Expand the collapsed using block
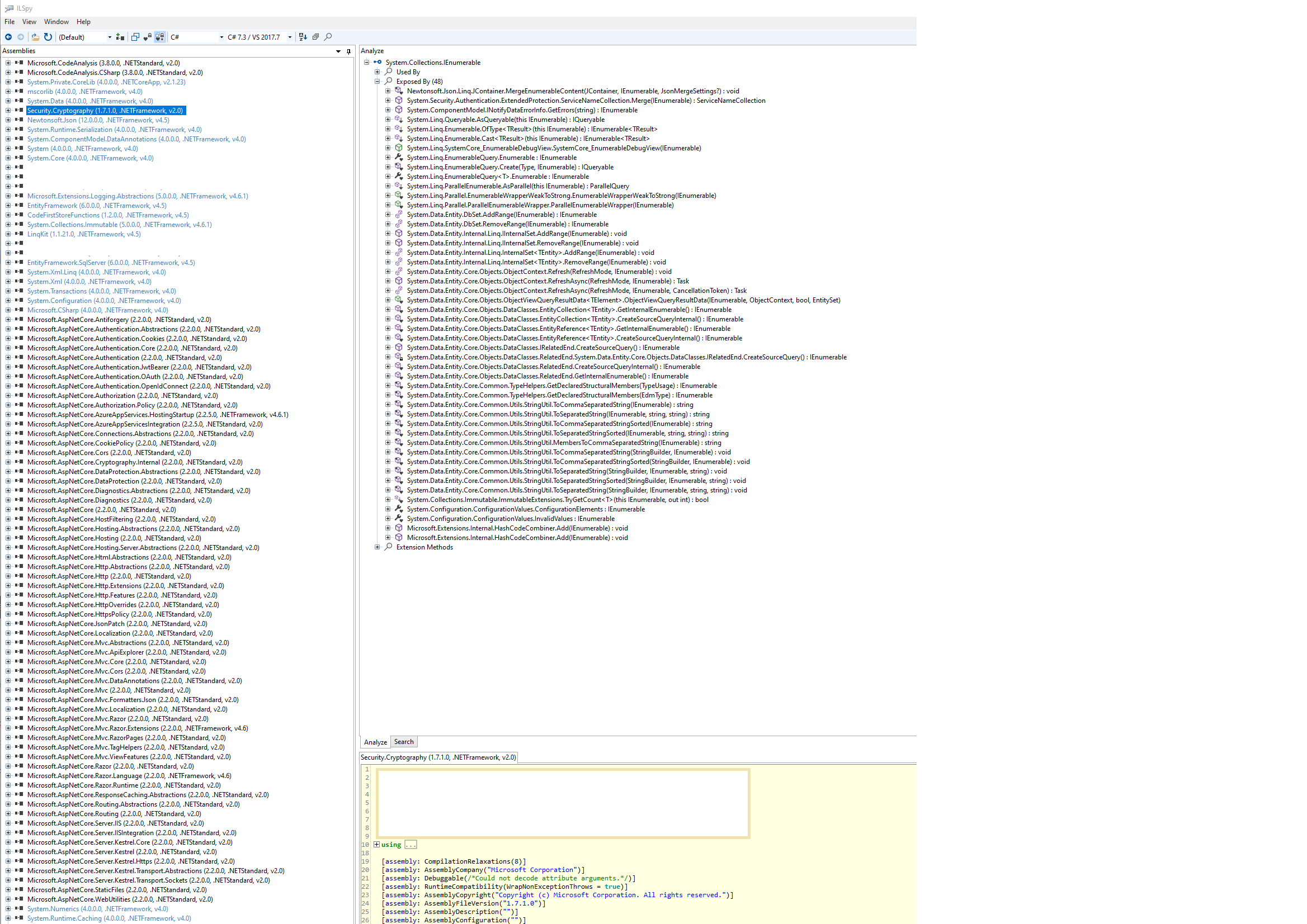Viewport: 1307px width, 924px height. (376, 844)
